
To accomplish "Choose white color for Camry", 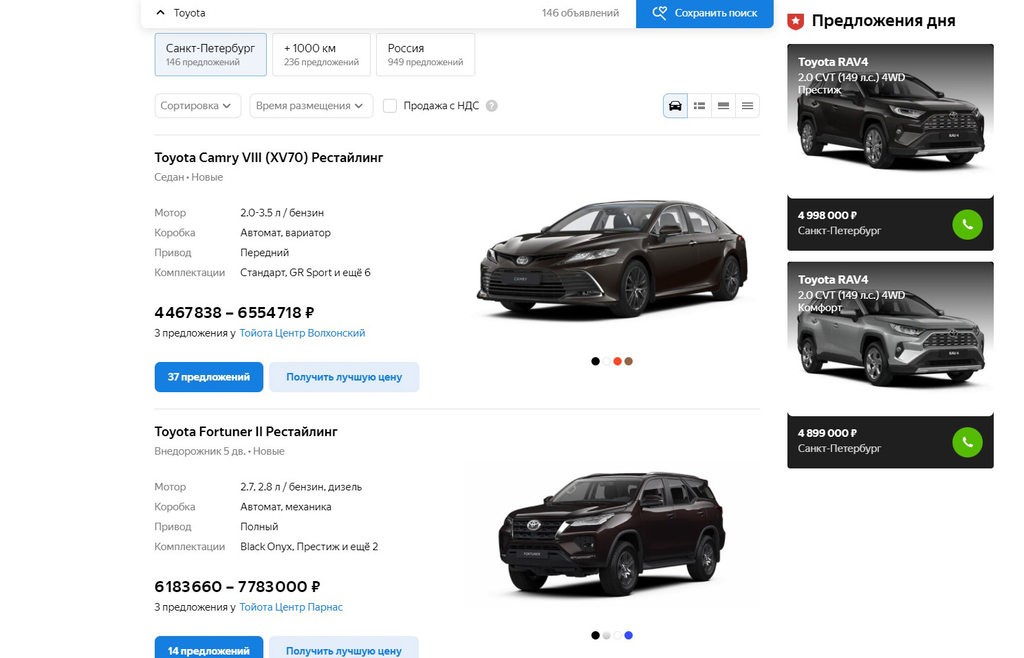I will [x=606, y=361].
